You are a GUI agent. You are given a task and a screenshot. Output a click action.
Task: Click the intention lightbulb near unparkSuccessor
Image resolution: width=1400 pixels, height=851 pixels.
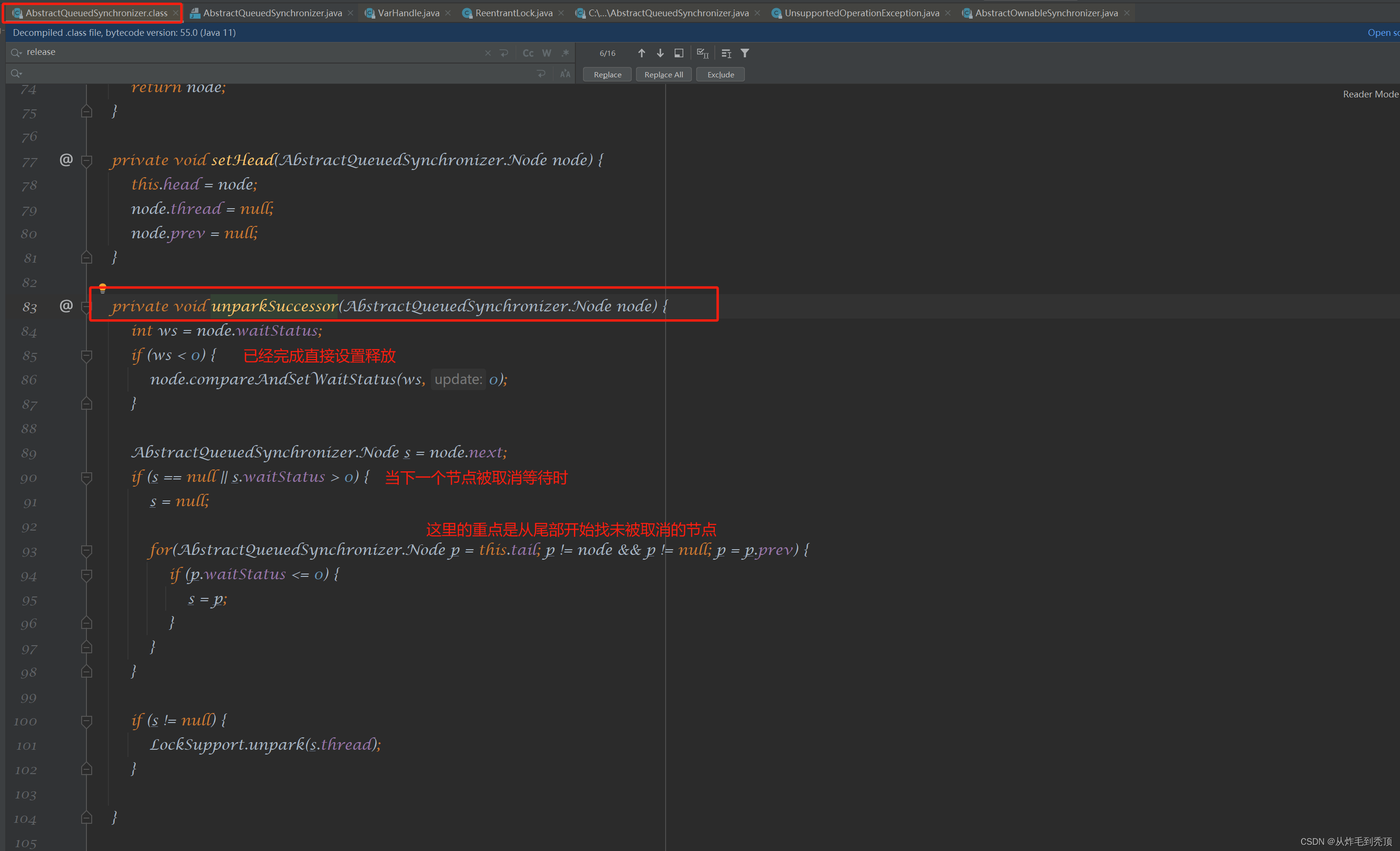coord(103,287)
